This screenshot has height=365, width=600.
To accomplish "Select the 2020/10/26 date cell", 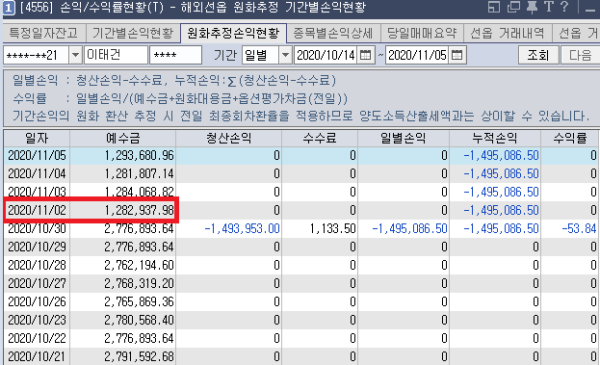I will [37, 302].
